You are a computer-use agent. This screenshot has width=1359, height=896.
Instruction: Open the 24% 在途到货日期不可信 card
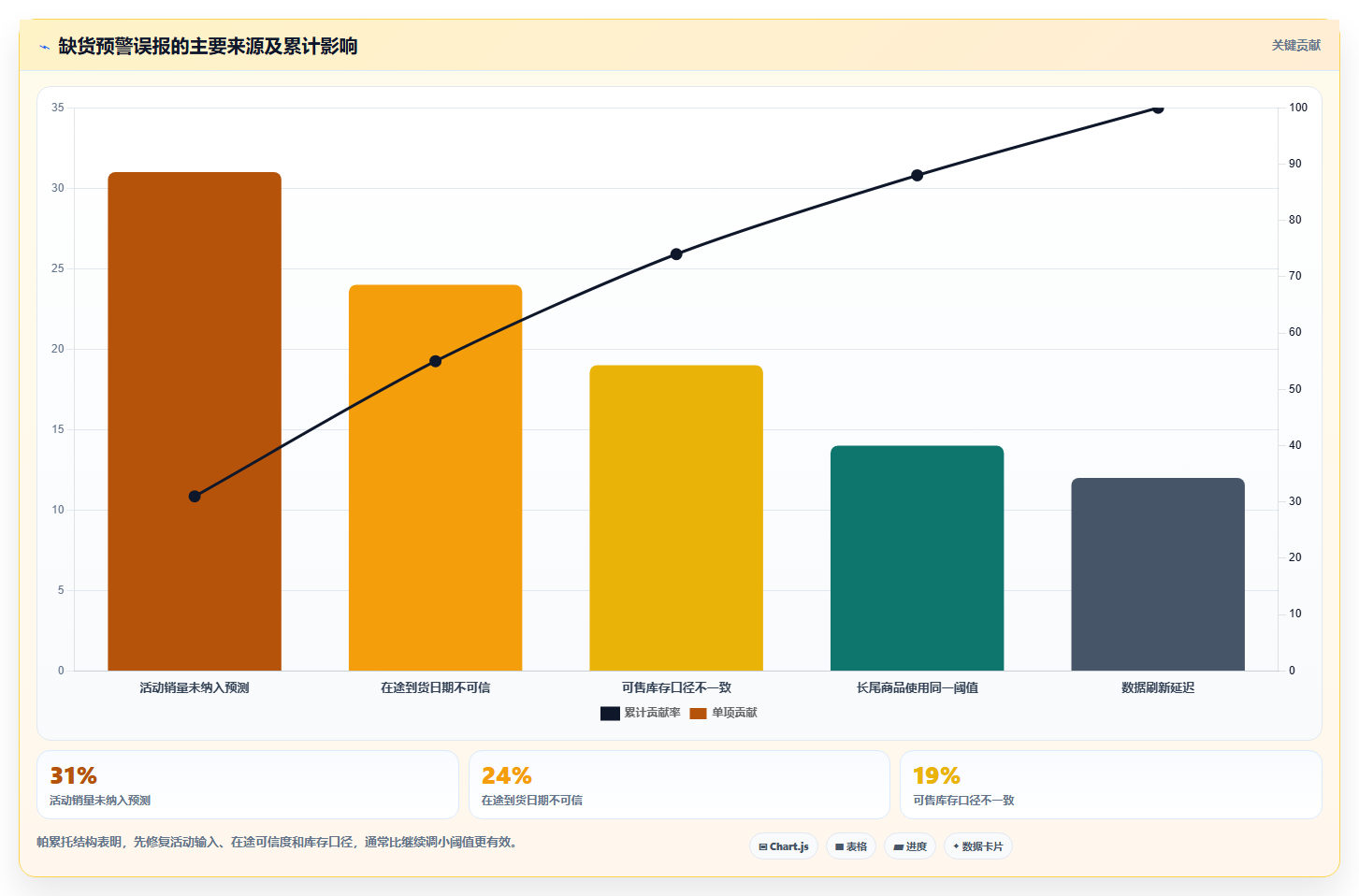[679, 785]
